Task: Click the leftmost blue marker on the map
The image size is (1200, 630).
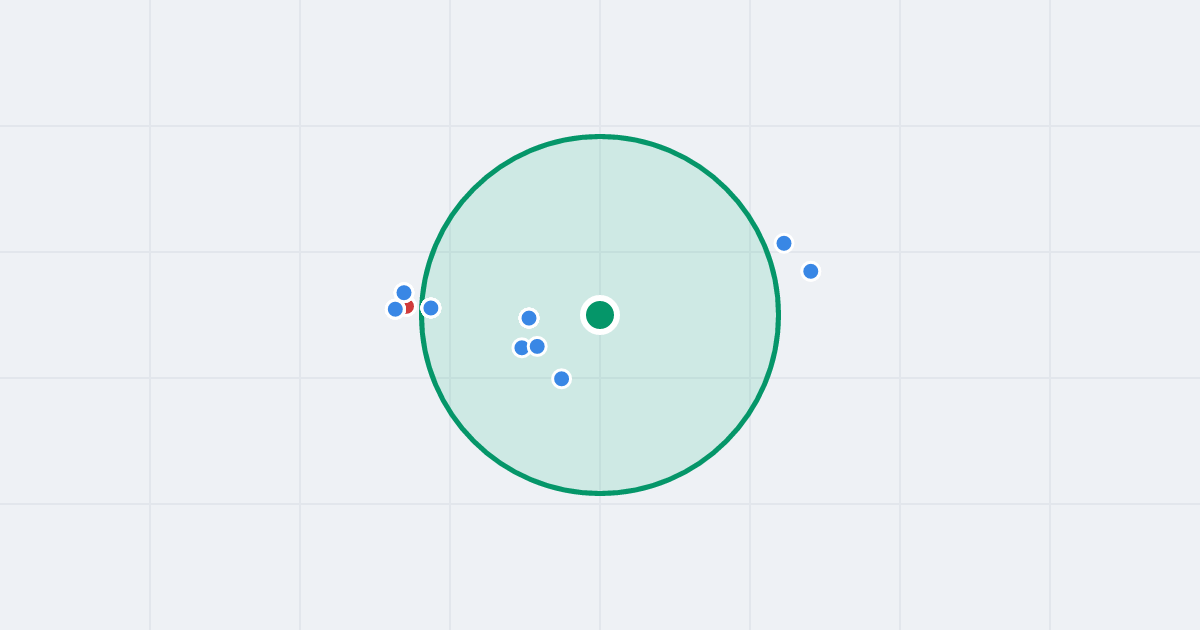Action: (395, 309)
